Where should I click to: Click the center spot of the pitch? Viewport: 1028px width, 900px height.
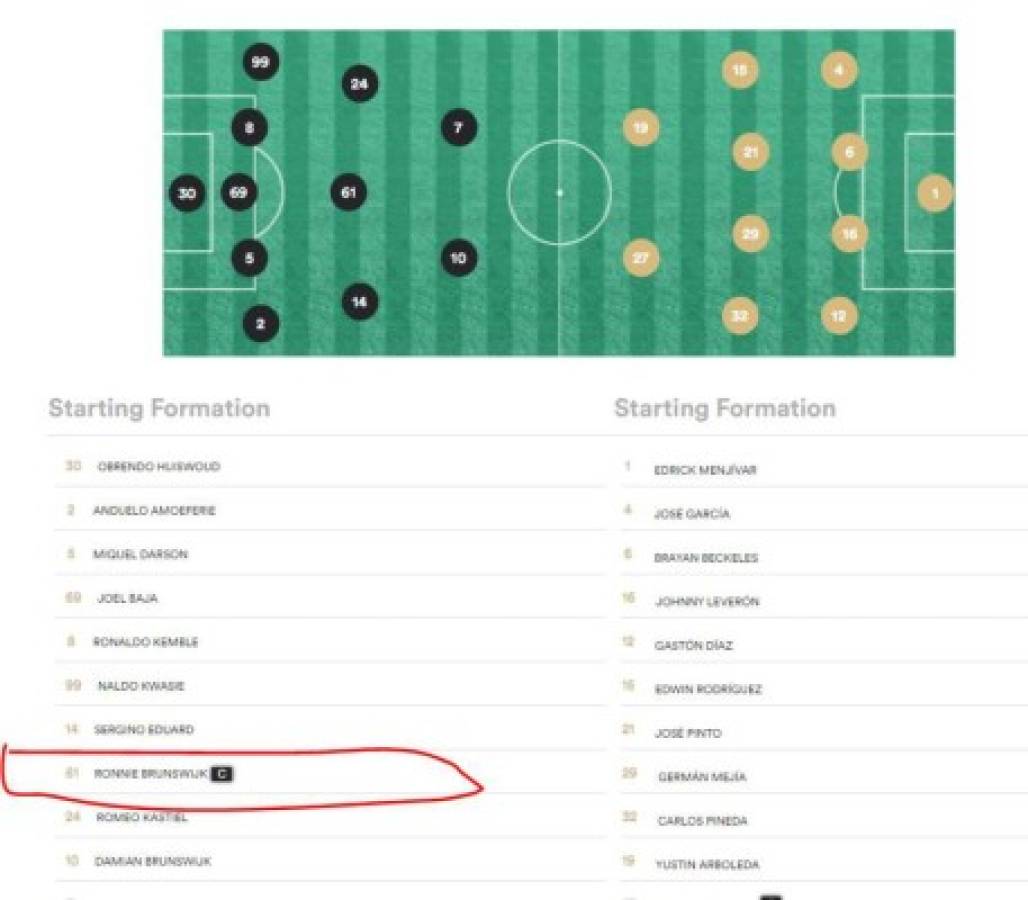[559, 192]
